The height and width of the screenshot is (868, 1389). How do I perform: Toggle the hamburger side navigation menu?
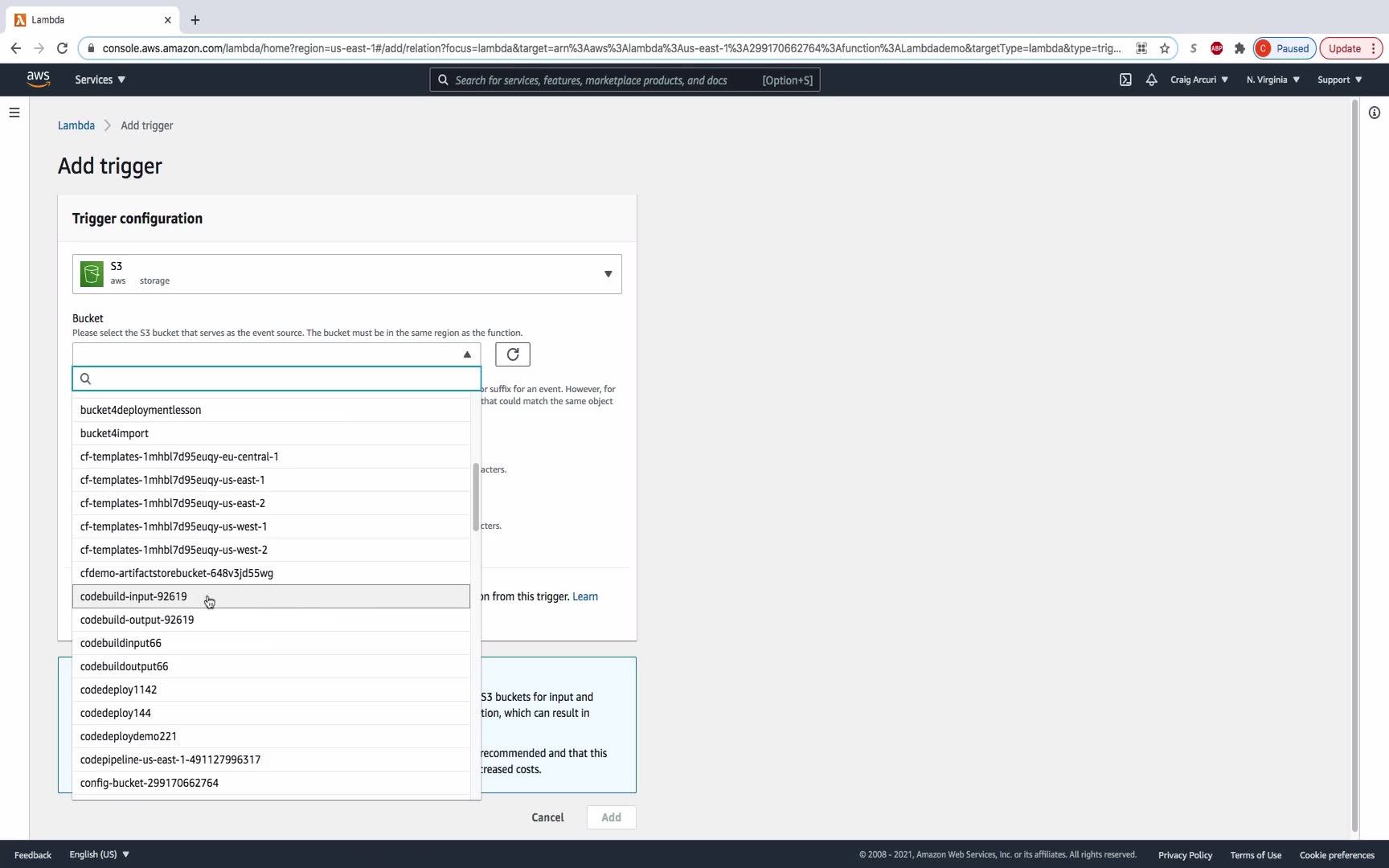click(14, 113)
